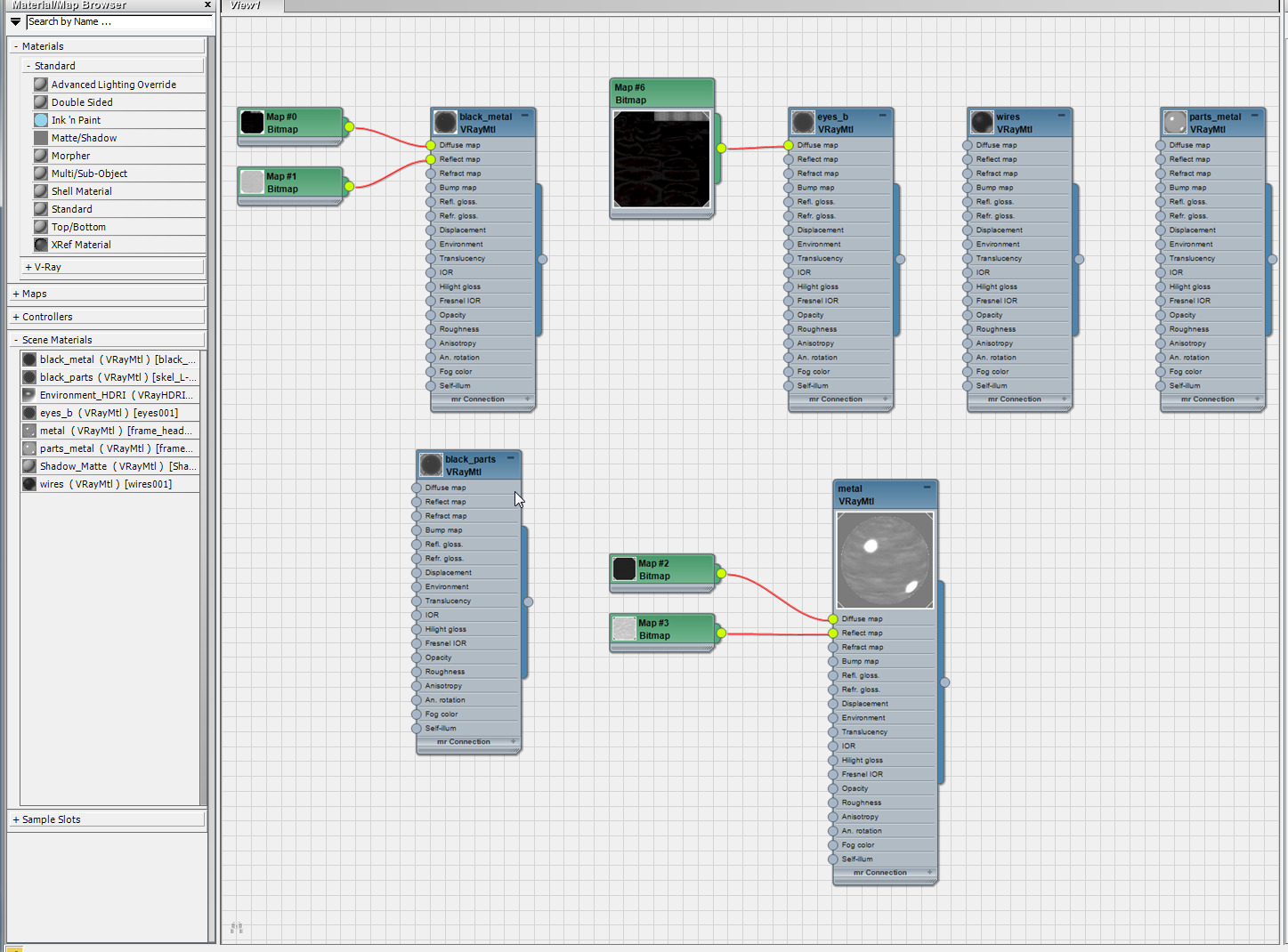This screenshot has width=1288, height=952.
Task: Collapse the Materials rollout
Action: pyautogui.click(x=16, y=46)
